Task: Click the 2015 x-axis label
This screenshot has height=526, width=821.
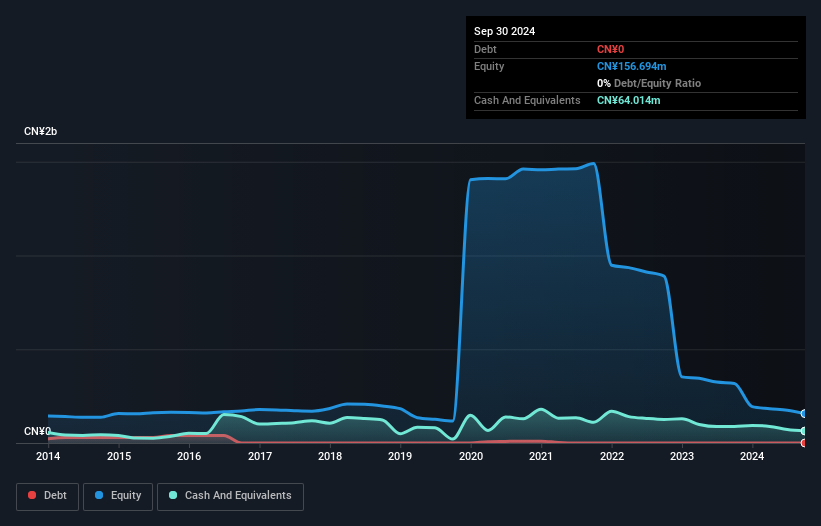Action: click(119, 456)
